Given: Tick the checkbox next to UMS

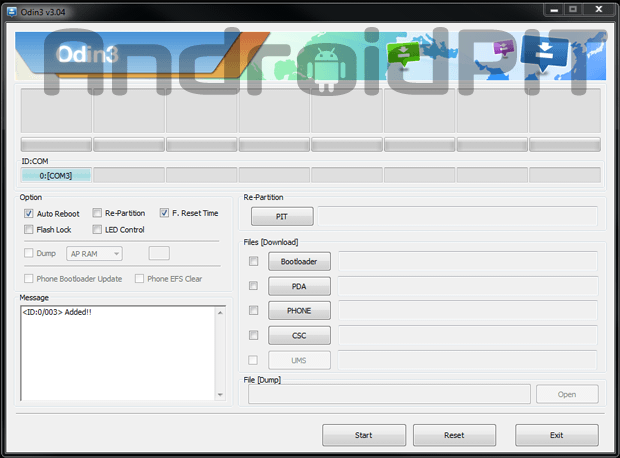Looking at the screenshot, I should point(253,360).
